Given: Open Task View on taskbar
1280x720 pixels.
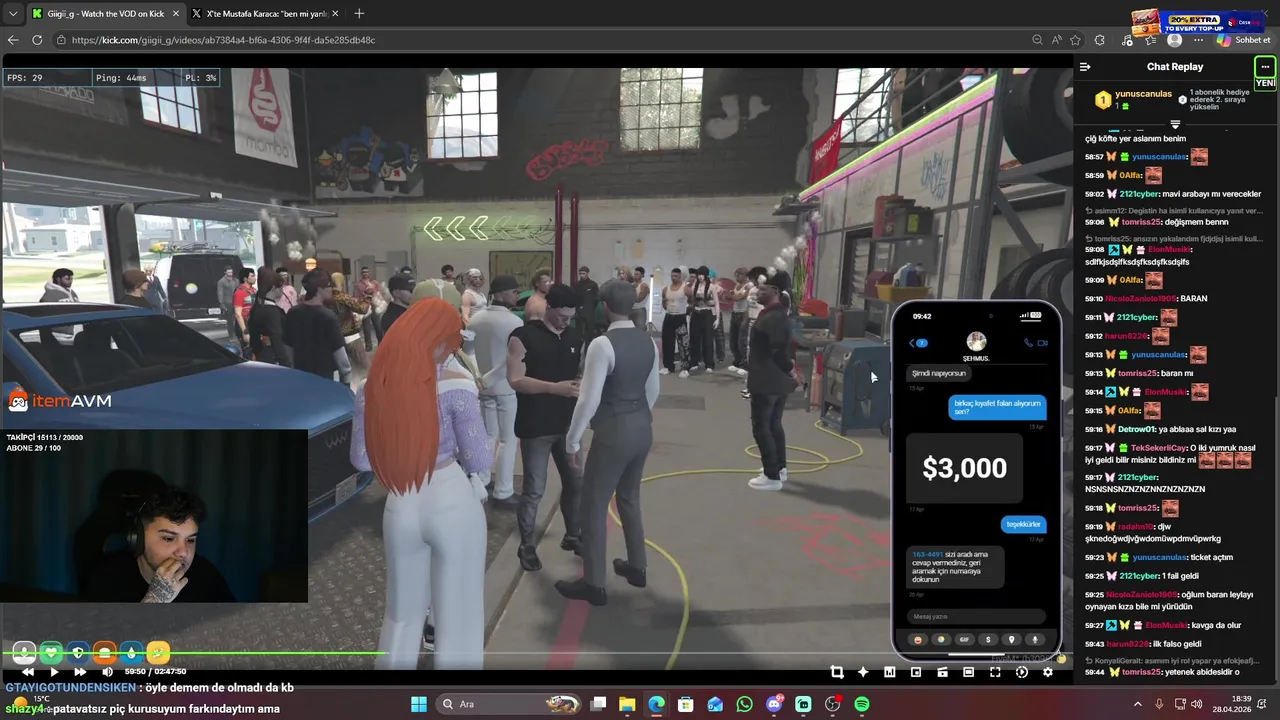Looking at the screenshot, I should 598,704.
